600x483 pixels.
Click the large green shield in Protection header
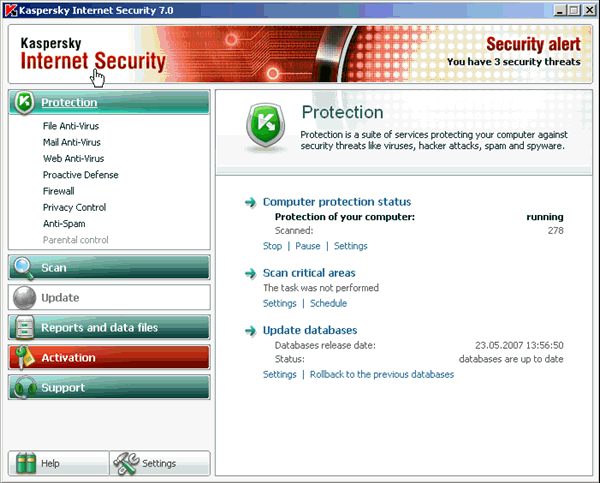point(265,126)
